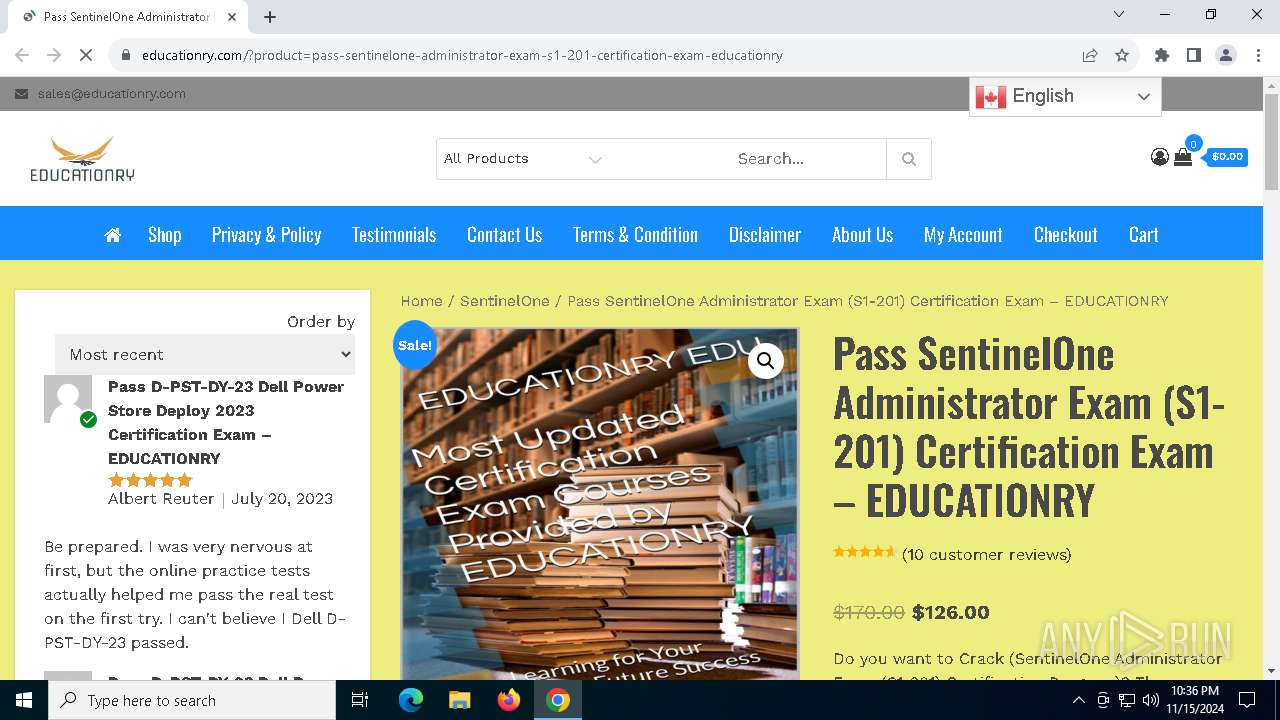
Task: Click the $126.00 sale price
Action: 951,613
